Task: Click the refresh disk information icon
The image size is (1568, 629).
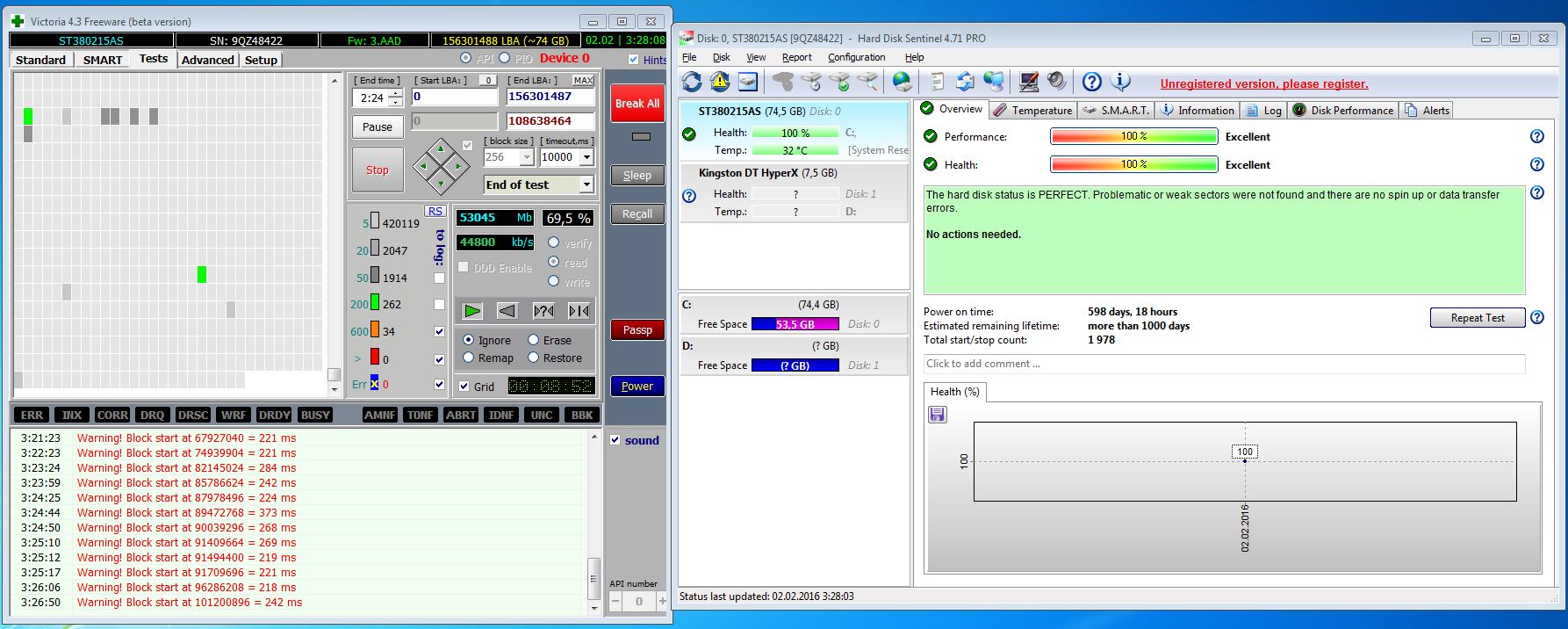Action: [692, 82]
